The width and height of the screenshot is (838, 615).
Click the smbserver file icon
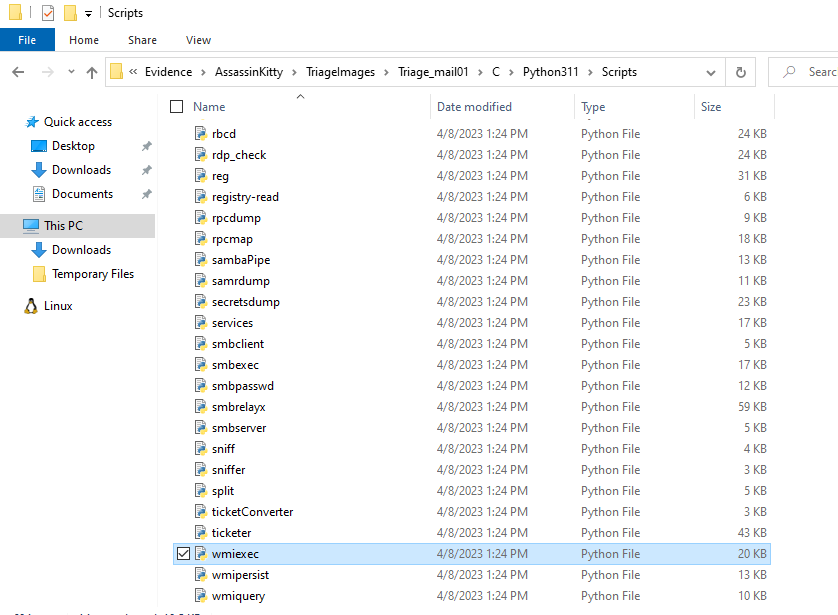coord(201,427)
